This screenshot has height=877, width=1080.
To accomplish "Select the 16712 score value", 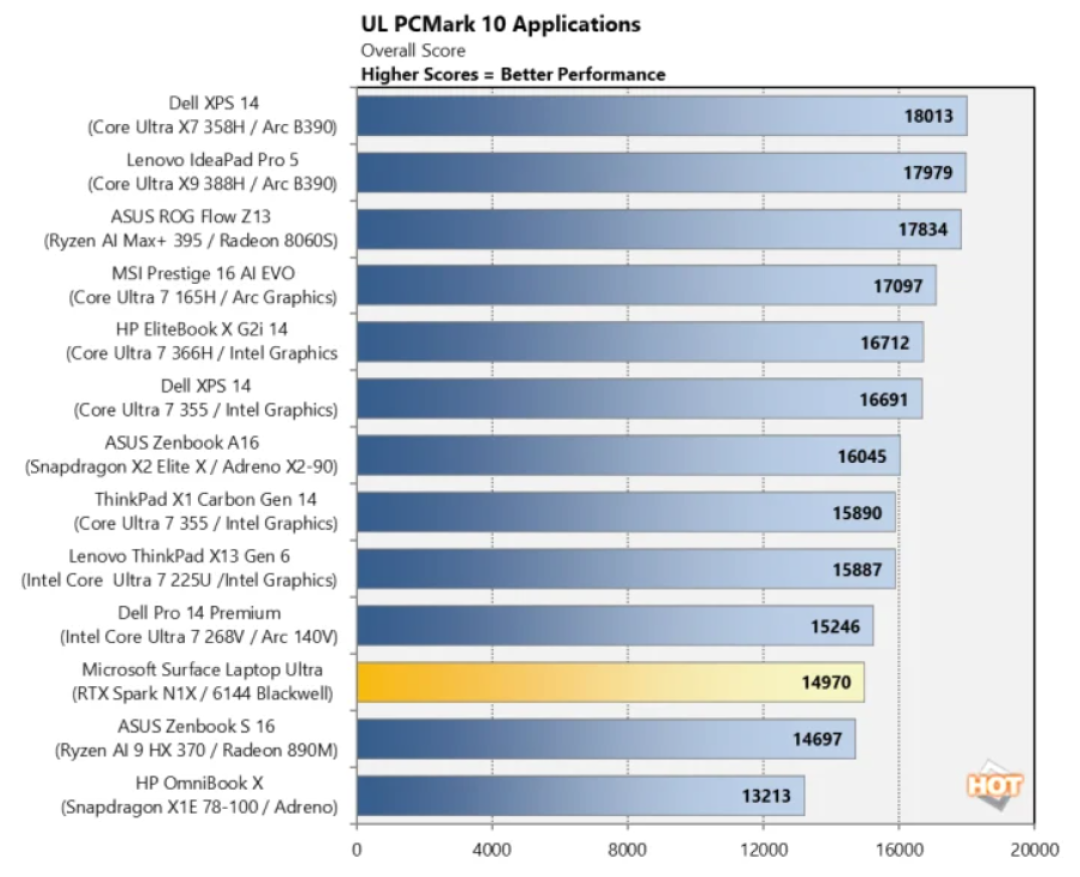I will pyautogui.click(x=885, y=342).
